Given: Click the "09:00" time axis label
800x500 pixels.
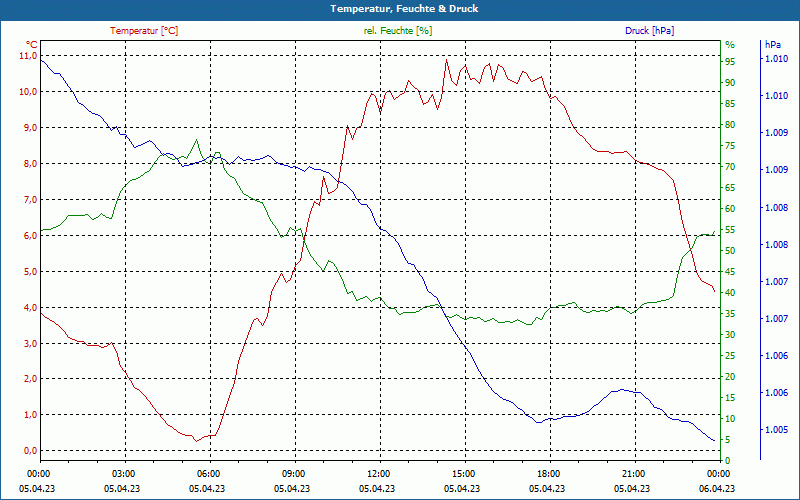Looking at the screenshot, I should (293, 473).
